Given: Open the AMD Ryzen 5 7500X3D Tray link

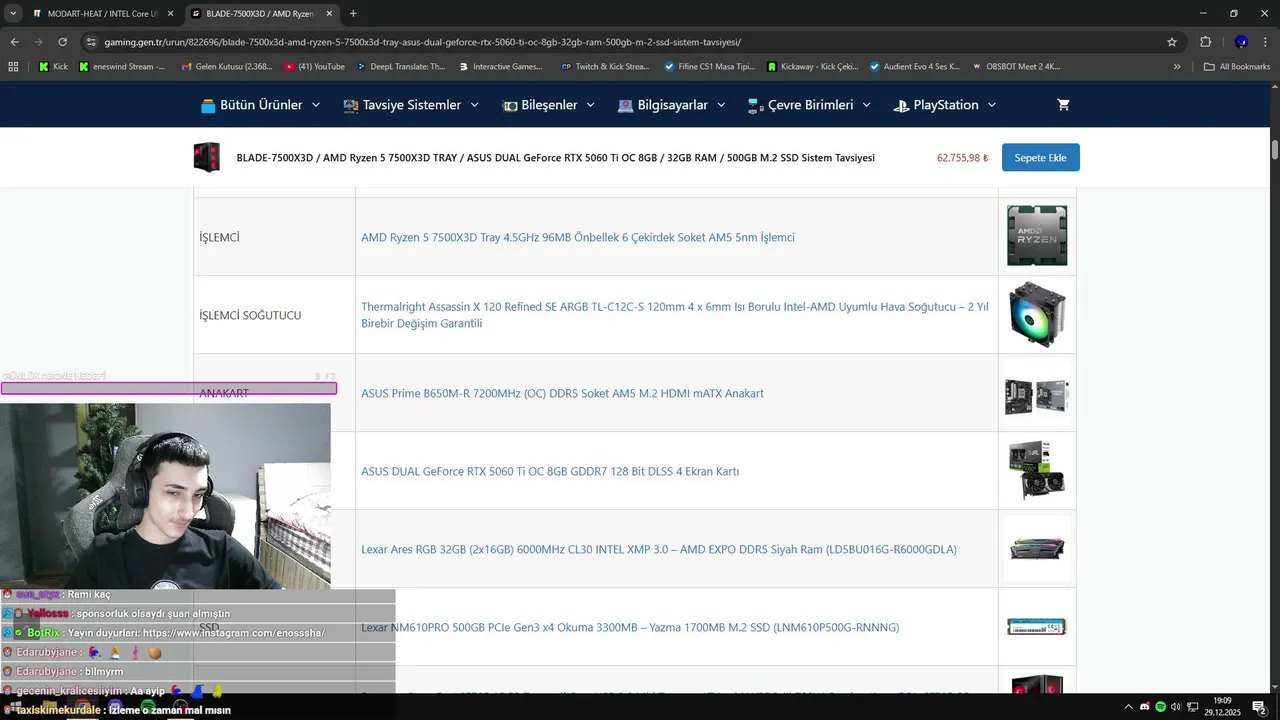Looking at the screenshot, I should click(x=578, y=237).
